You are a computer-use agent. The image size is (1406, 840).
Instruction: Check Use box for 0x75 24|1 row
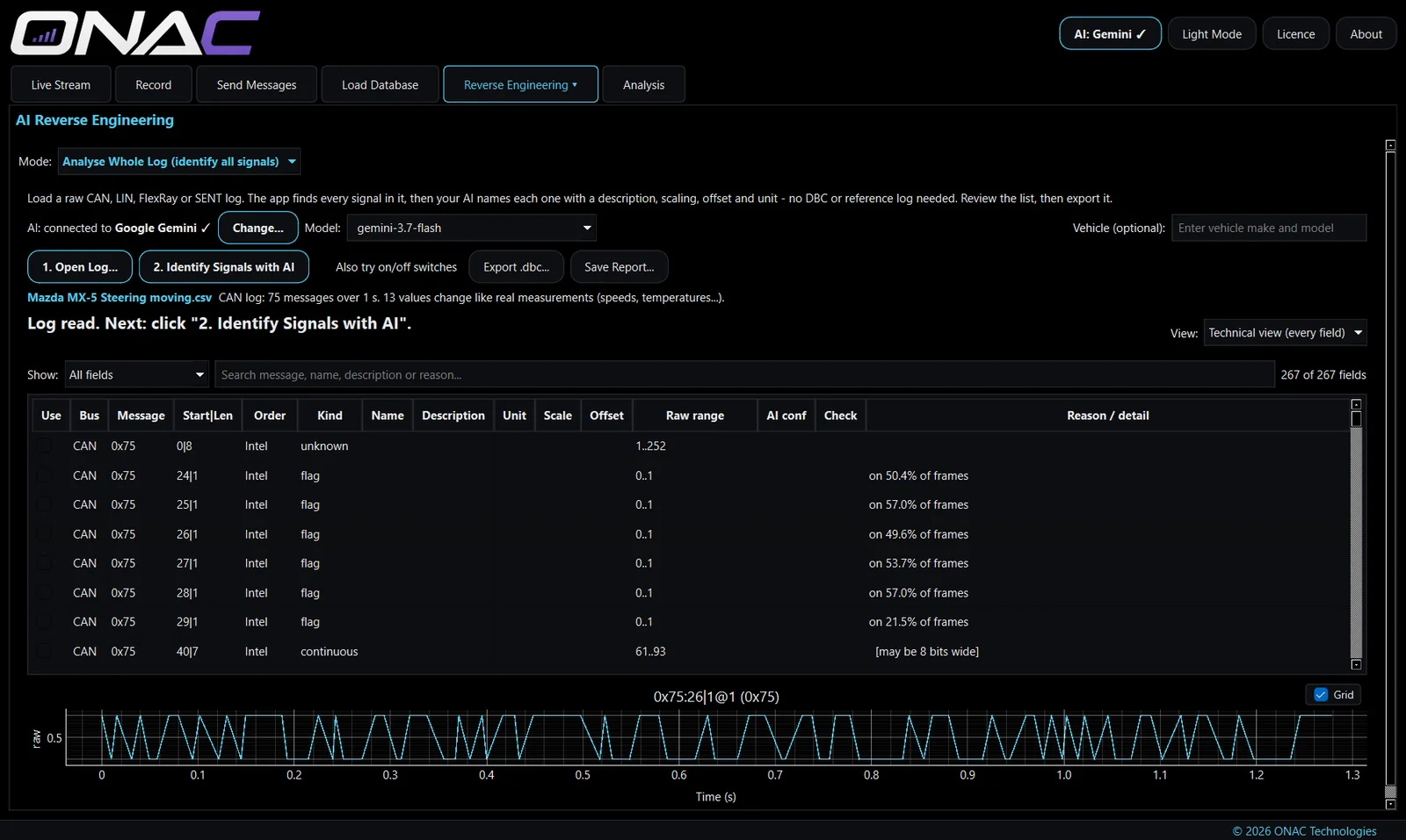click(45, 475)
